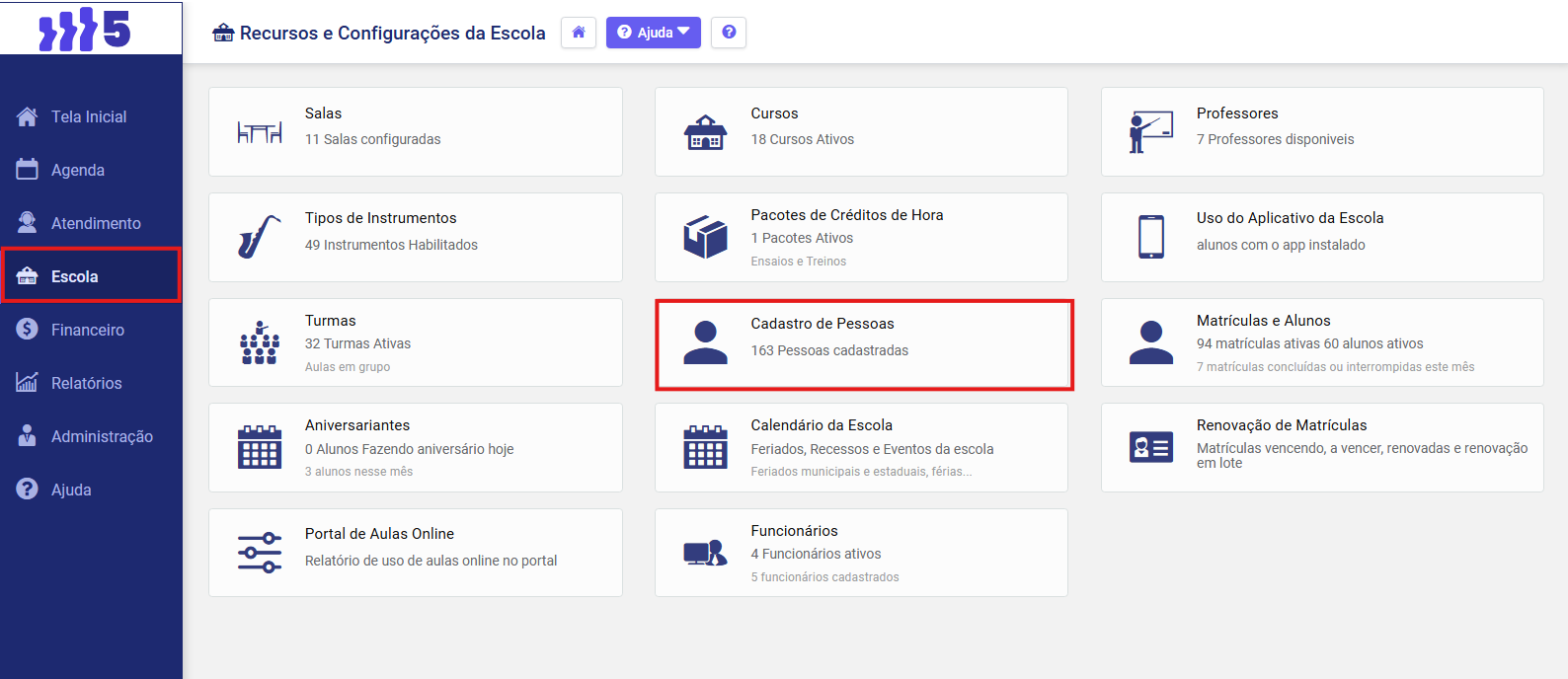Open Relatórios from the sidebar

(86, 383)
